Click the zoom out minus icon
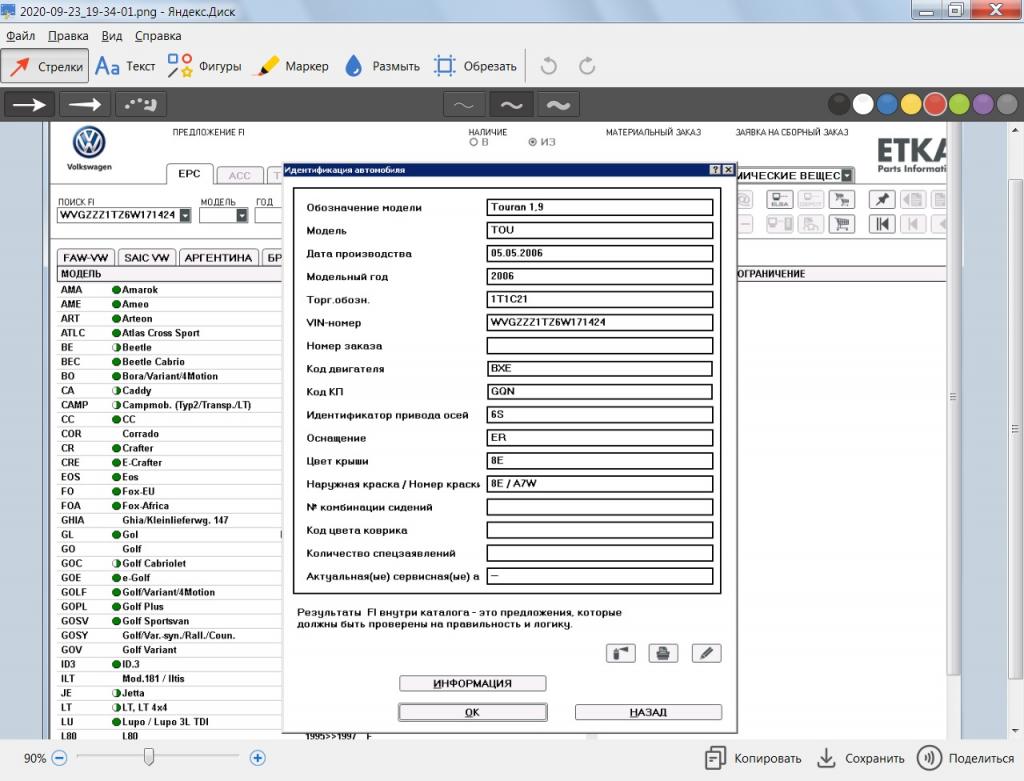Viewport: 1024px width, 781px height. coord(59,758)
